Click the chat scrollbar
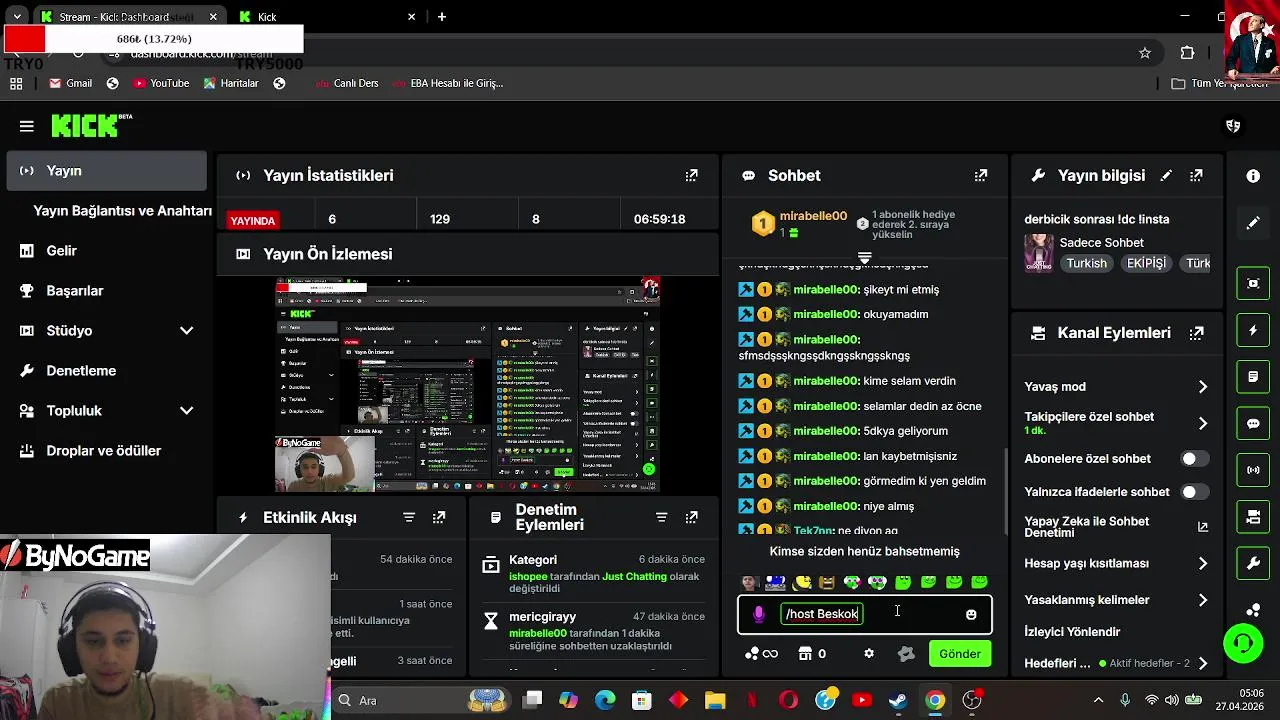 [1005, 490]
